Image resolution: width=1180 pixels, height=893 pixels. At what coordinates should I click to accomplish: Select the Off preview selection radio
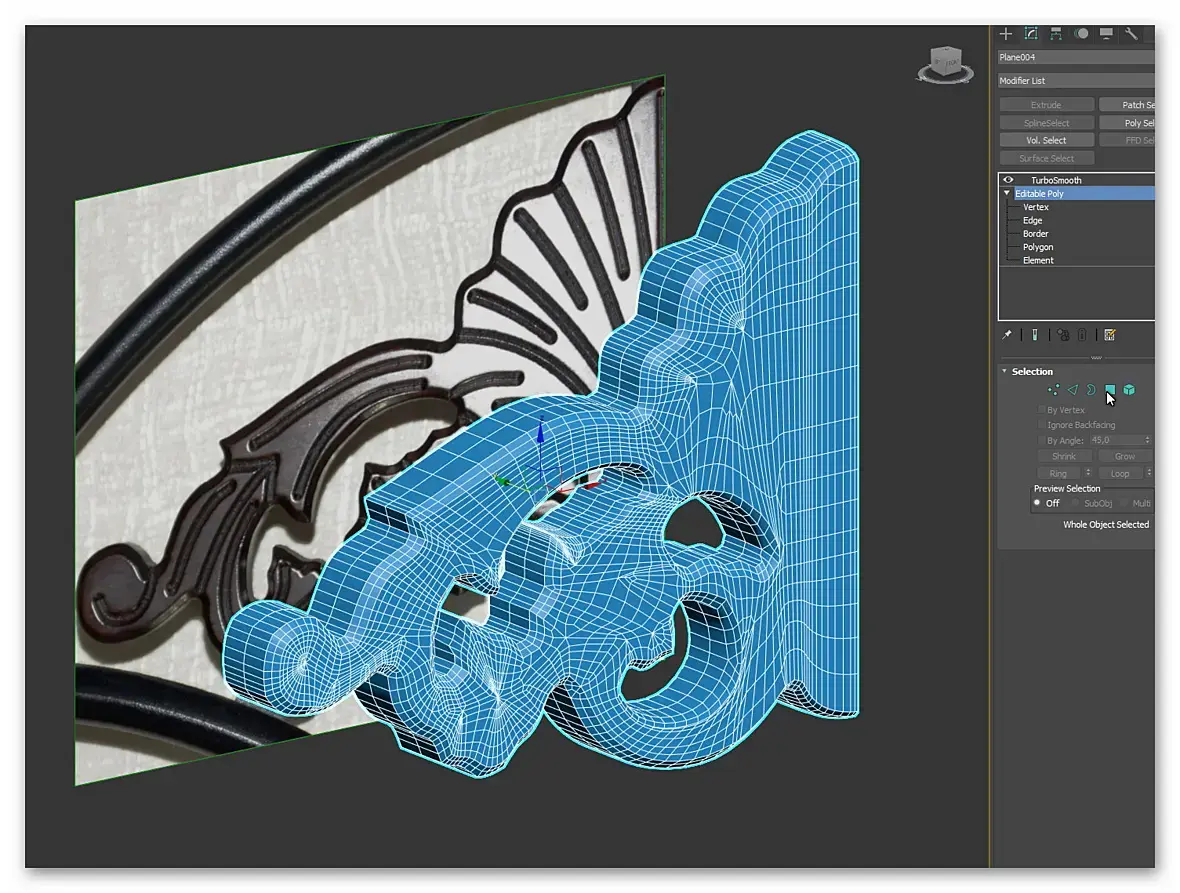point(1037,503)
